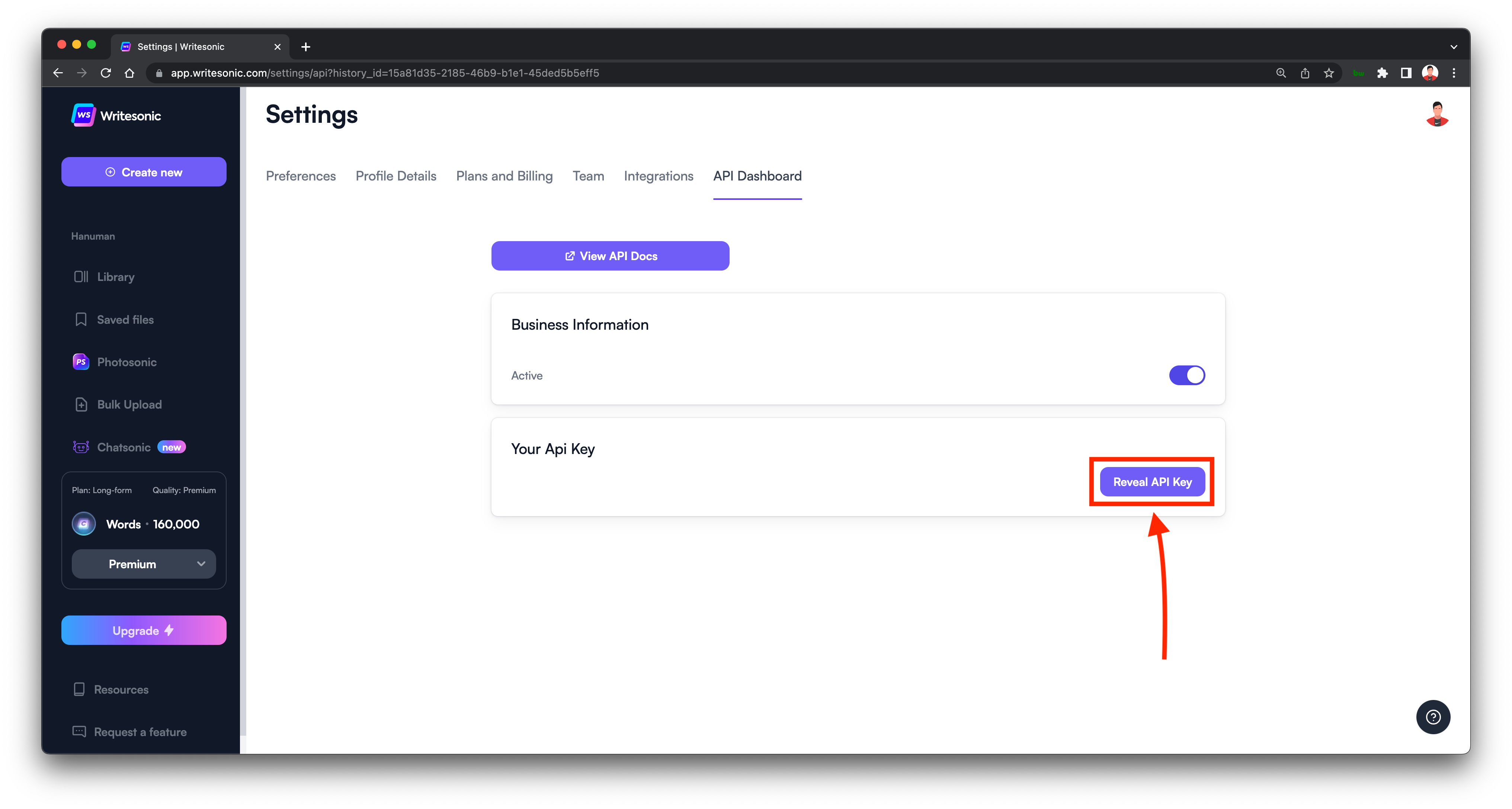Click View API Docs button
Image resolution: width=1512 pixels, height=809 pixels.
[x=610, y=256]
